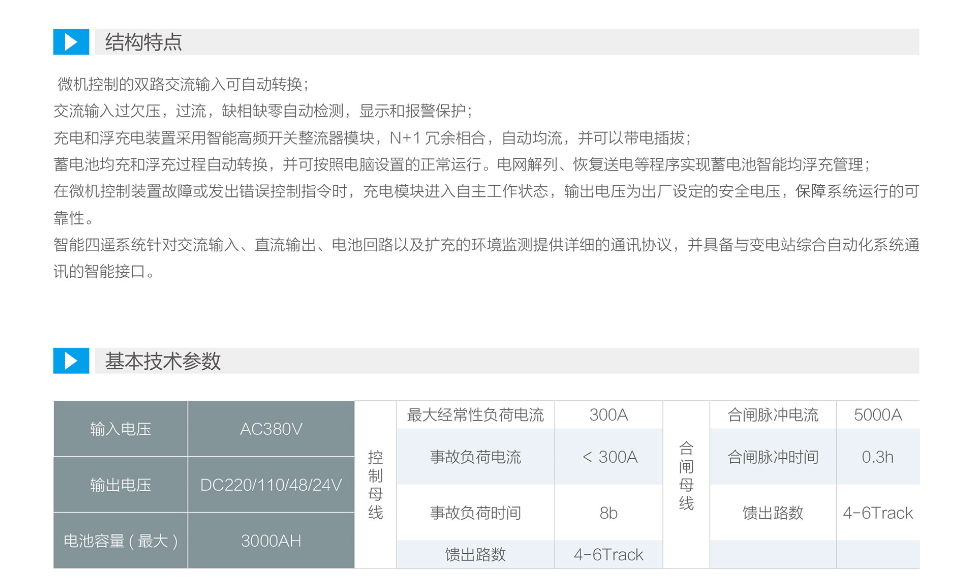Click the 输入电压 table cell
974x583 pixels.
pos(121,429)
